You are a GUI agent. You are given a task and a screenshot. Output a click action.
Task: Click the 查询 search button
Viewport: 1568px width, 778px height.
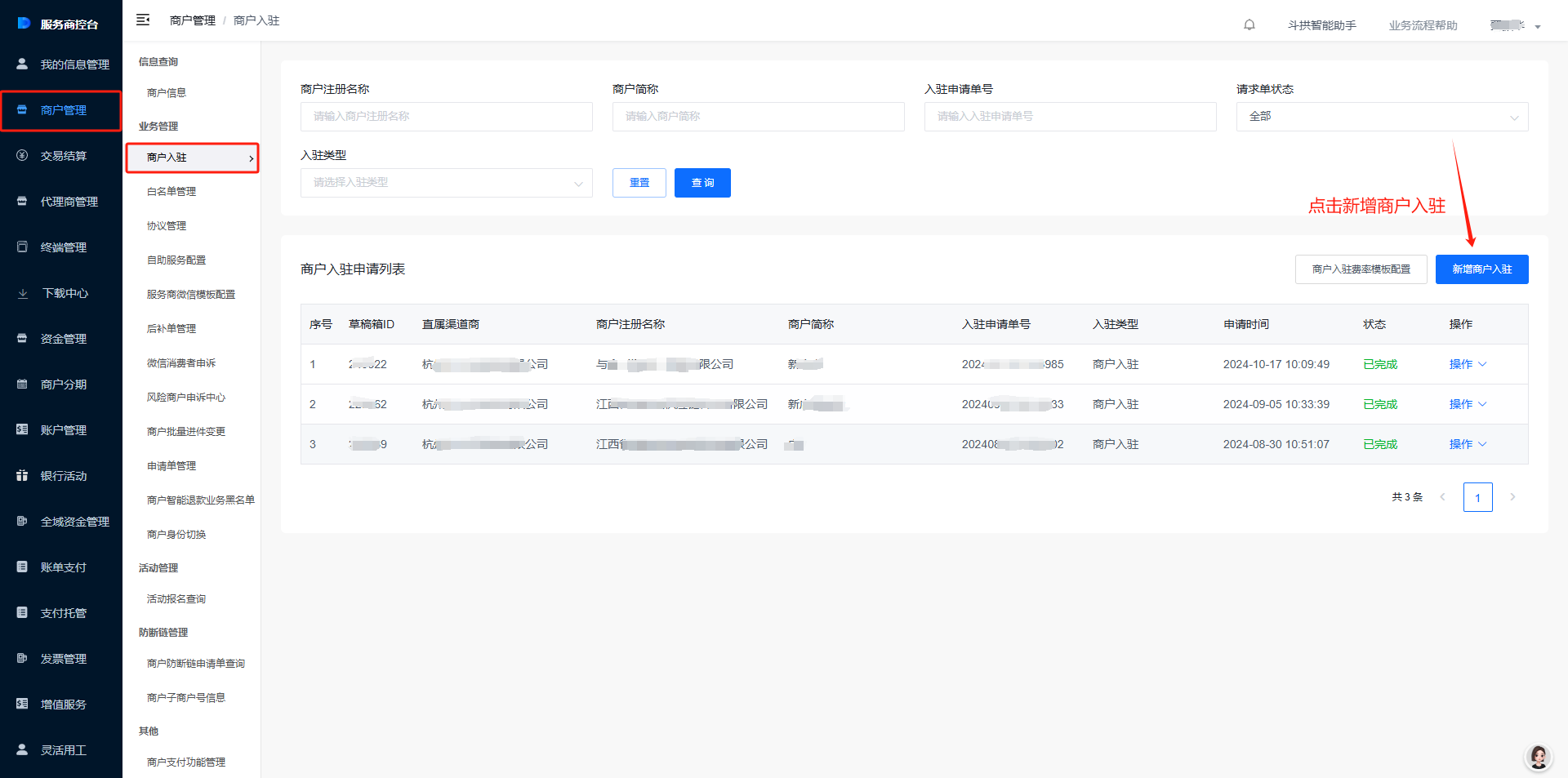(702, 183)
